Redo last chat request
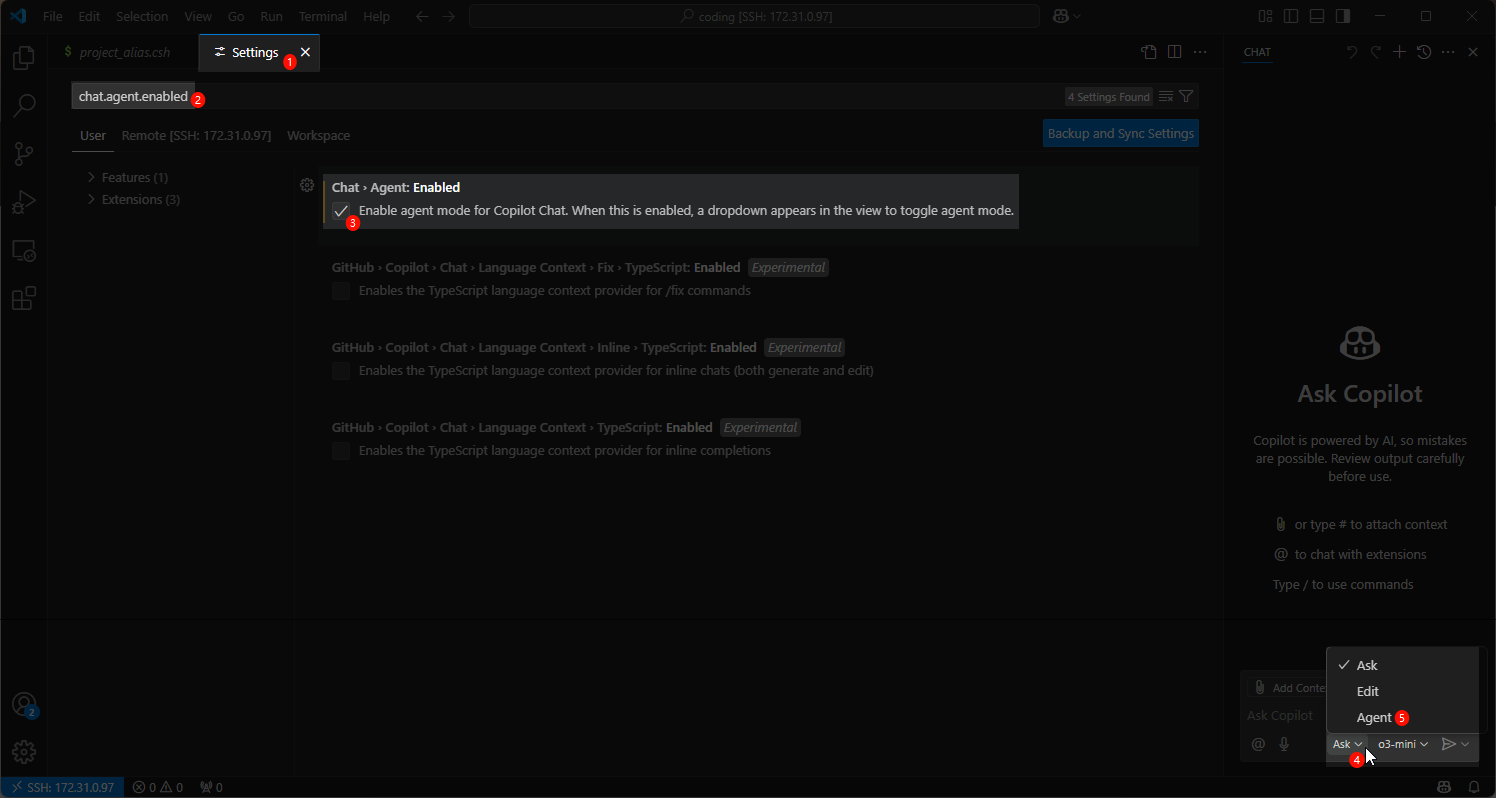 pyautogui.click(x=1376, y=52)
